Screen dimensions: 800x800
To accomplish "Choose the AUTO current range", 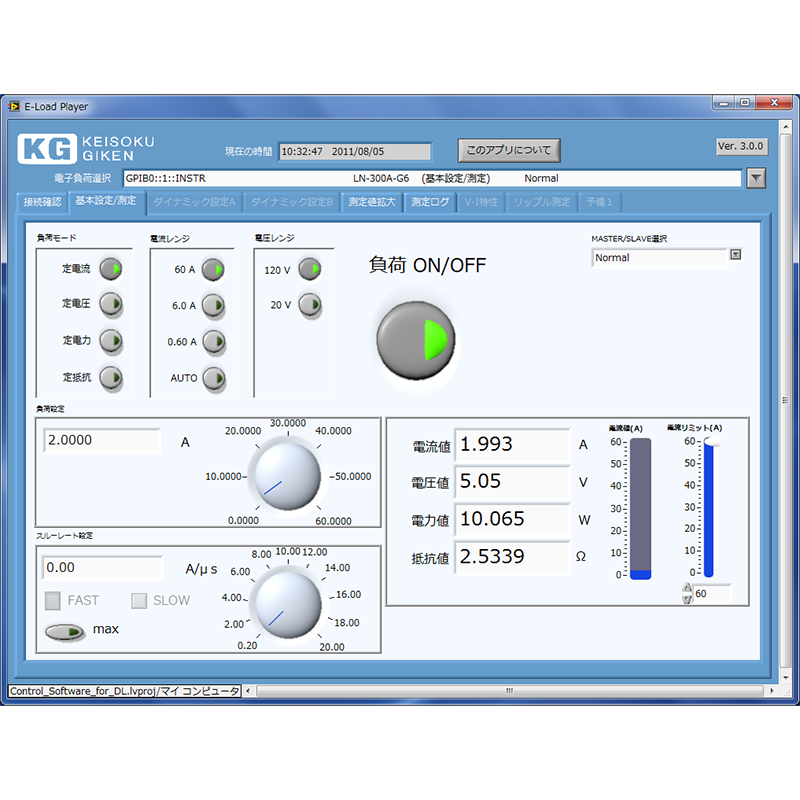I will coord(213,378).
